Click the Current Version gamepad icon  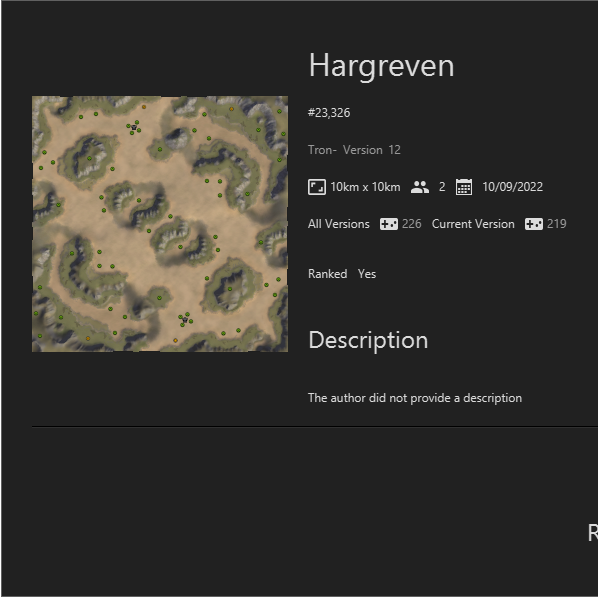(534, 224)
